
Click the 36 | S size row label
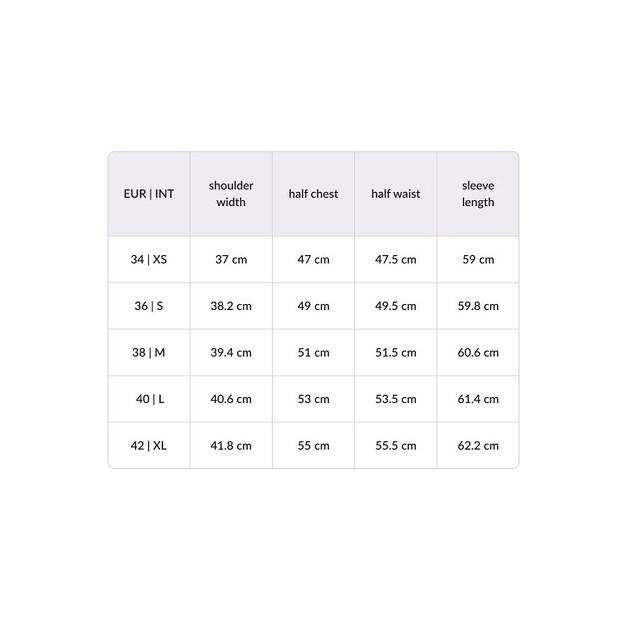[x=149, y=306]
